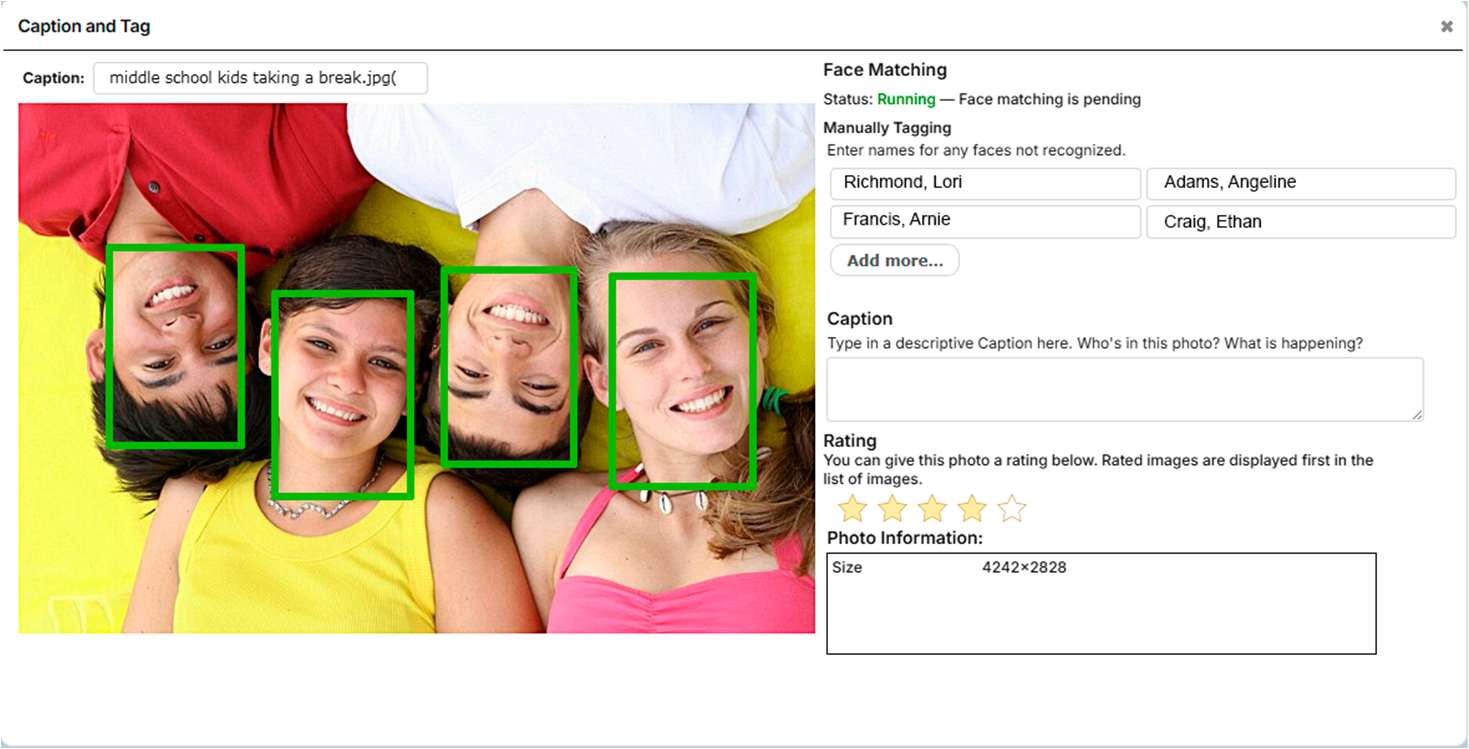This screenshot has width=1469, height=749.
Task: Set rating to two stars
Action: click(892, 508)
